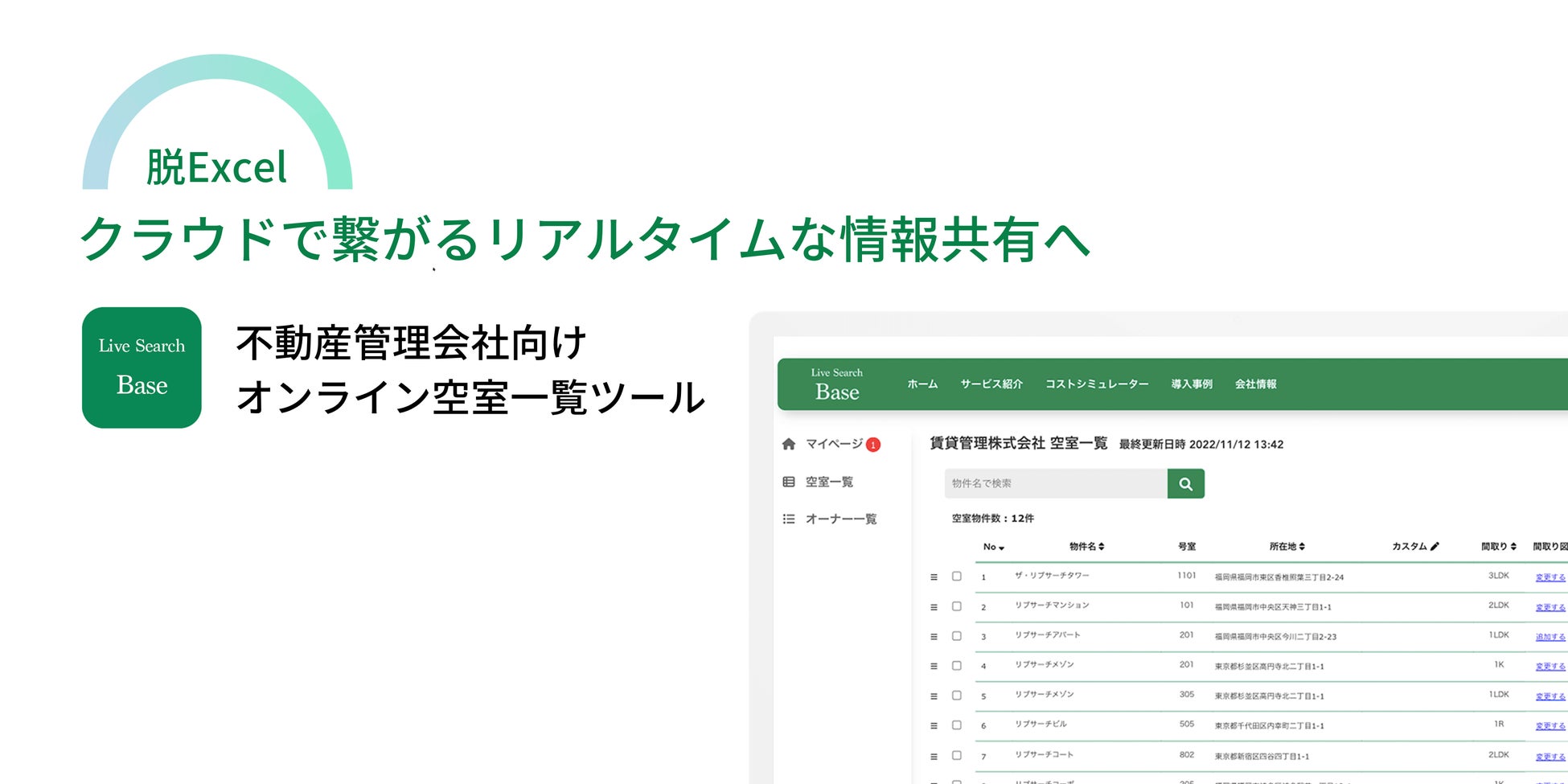Check the checkbox for row number 4

click(957, 666)
